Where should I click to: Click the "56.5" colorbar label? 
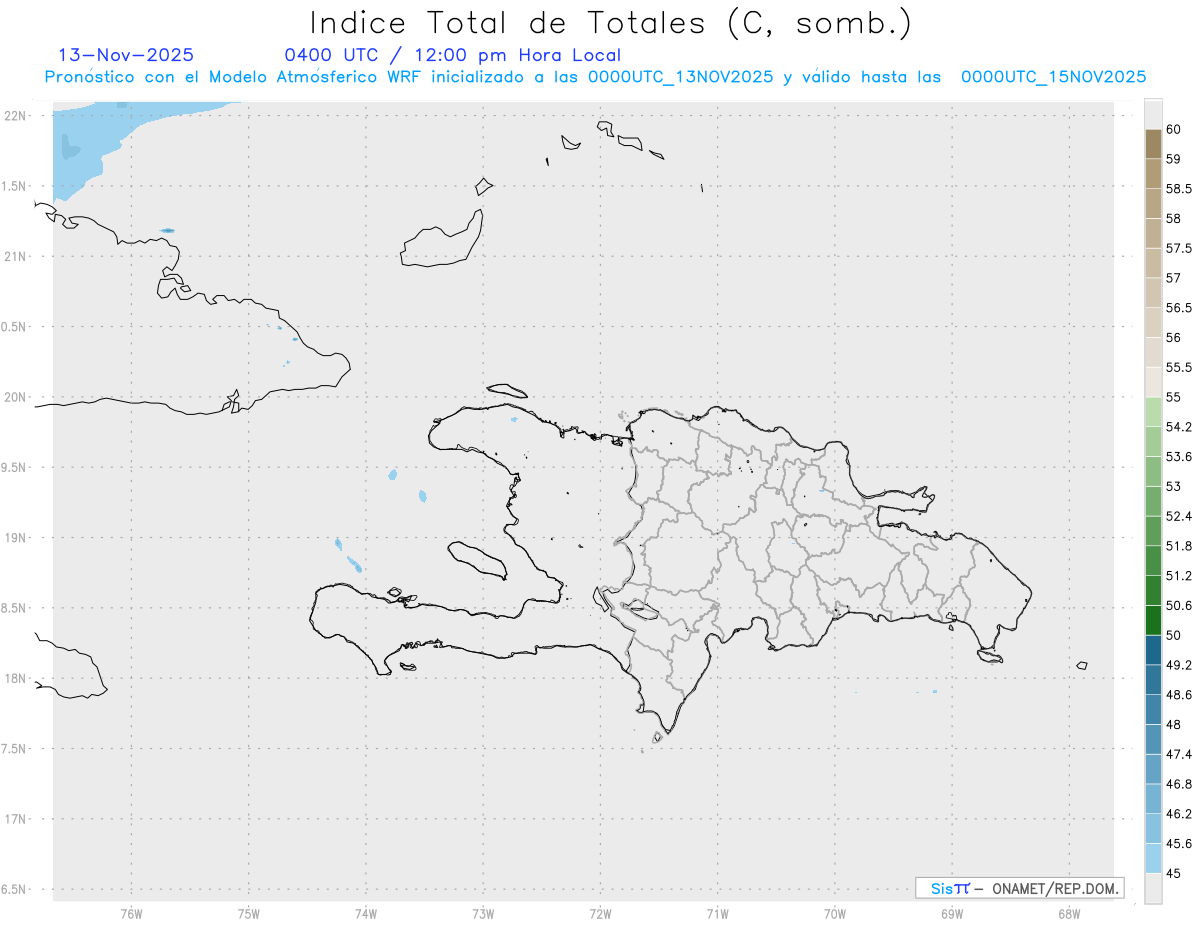[1178, 307]
